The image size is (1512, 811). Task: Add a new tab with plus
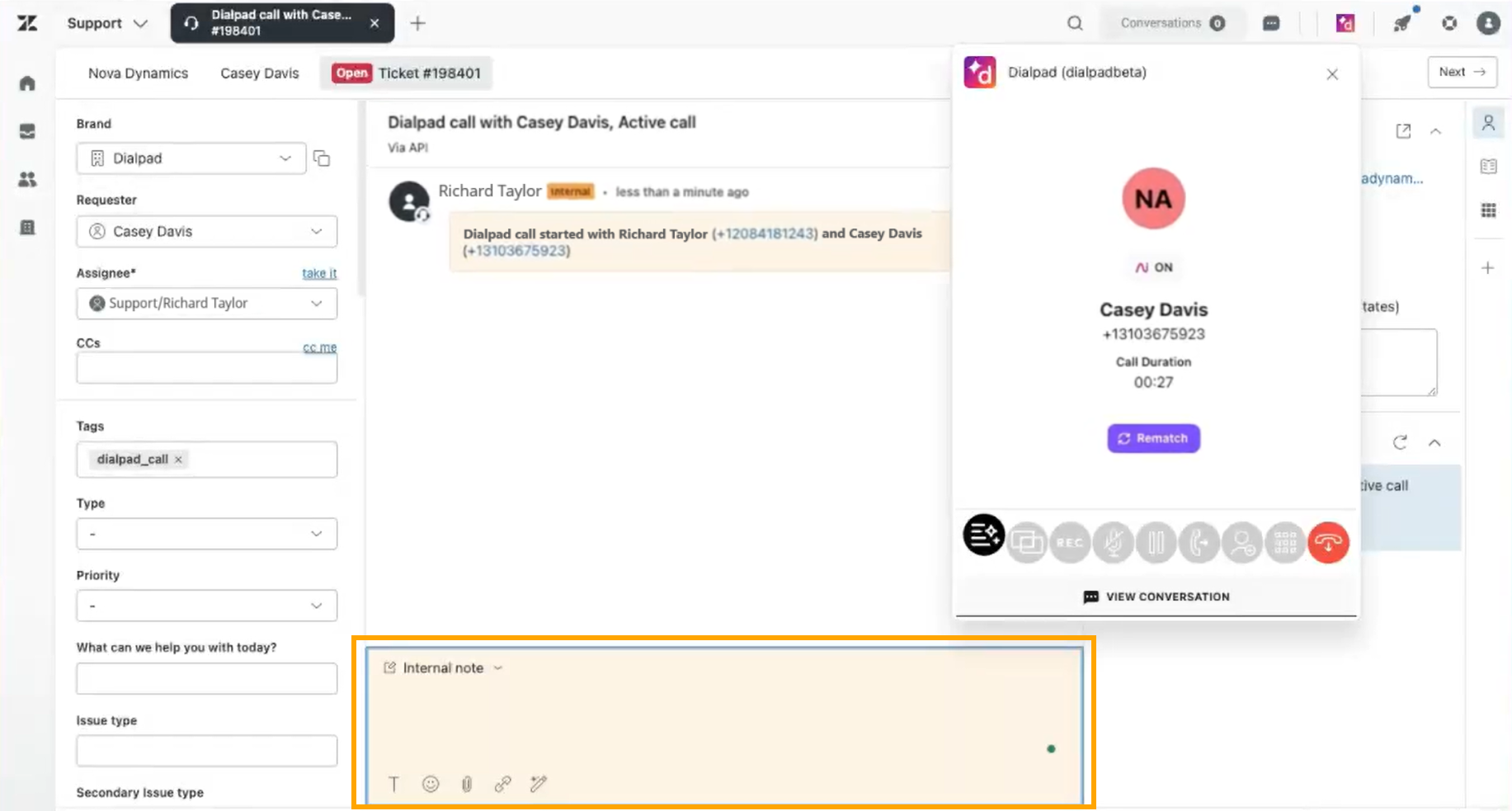tap(418, 23)
